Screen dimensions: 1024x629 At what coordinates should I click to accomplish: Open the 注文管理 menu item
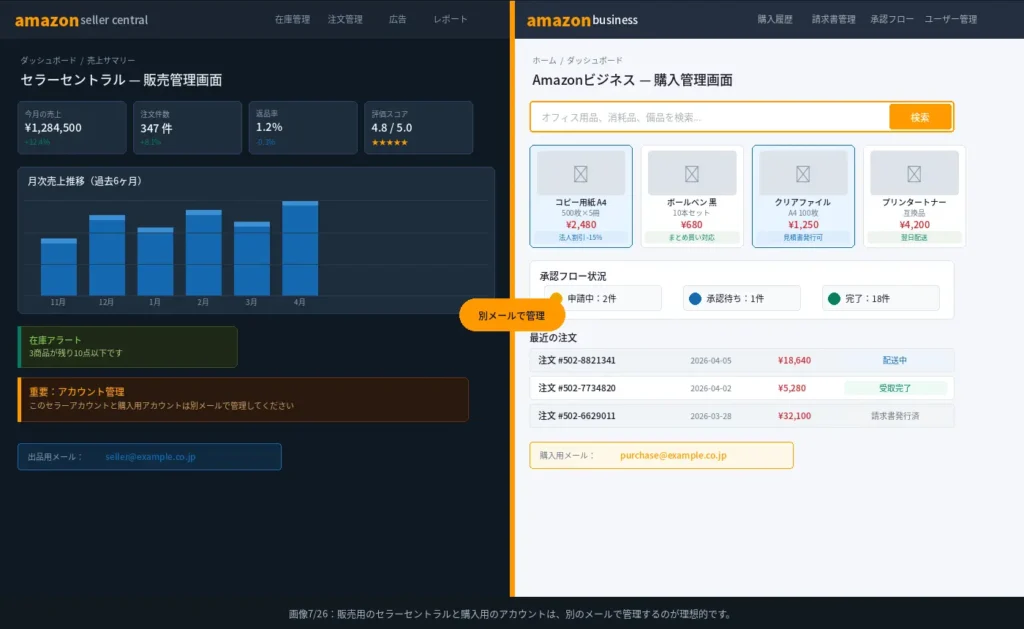coord(346,19)
